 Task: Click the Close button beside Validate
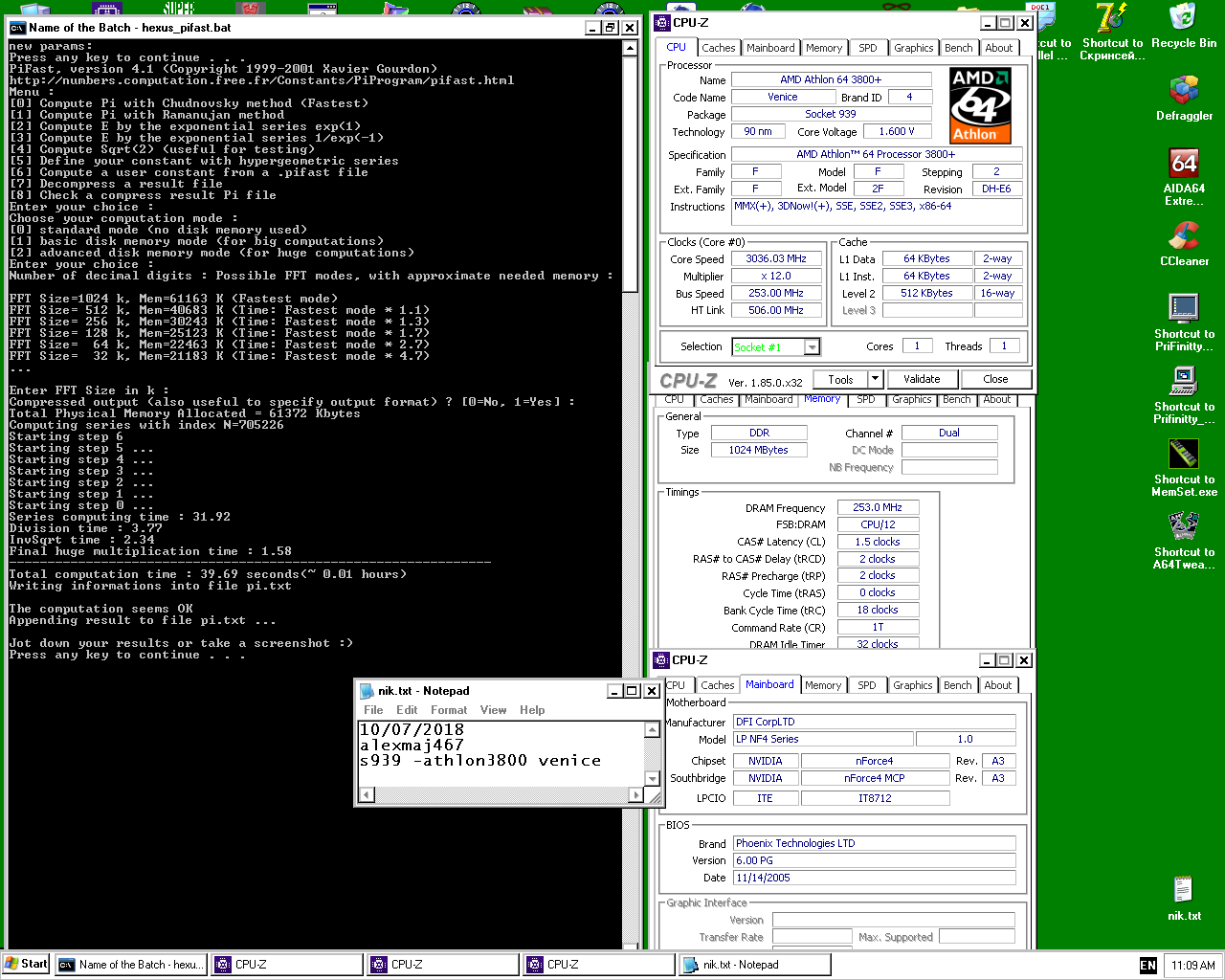point(995,379)
